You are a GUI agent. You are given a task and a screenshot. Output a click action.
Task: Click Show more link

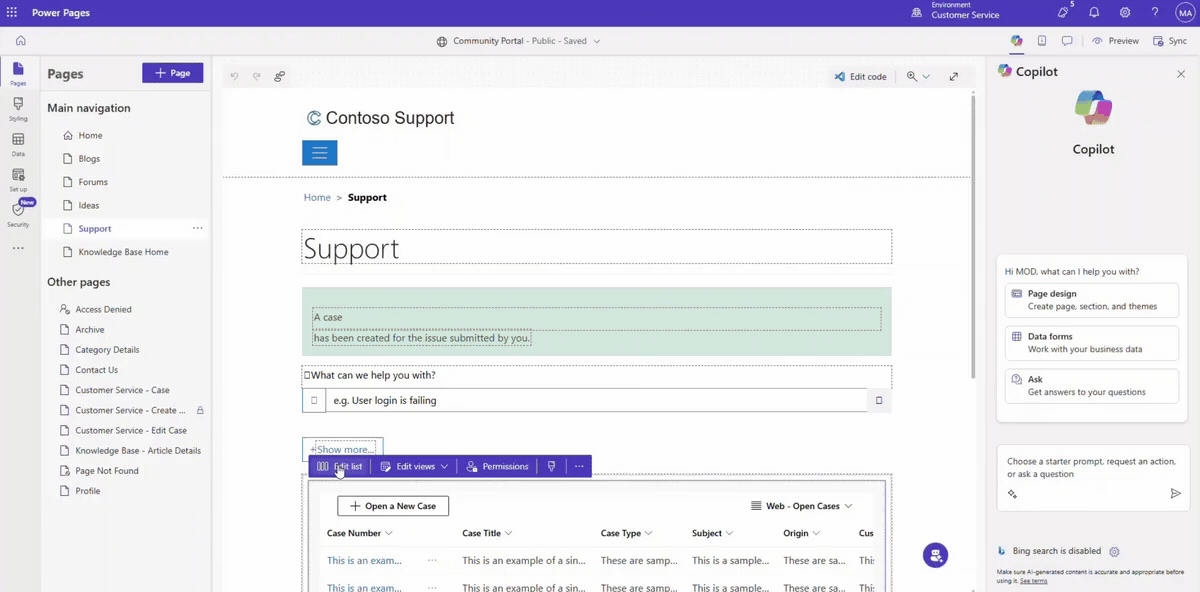343,449
